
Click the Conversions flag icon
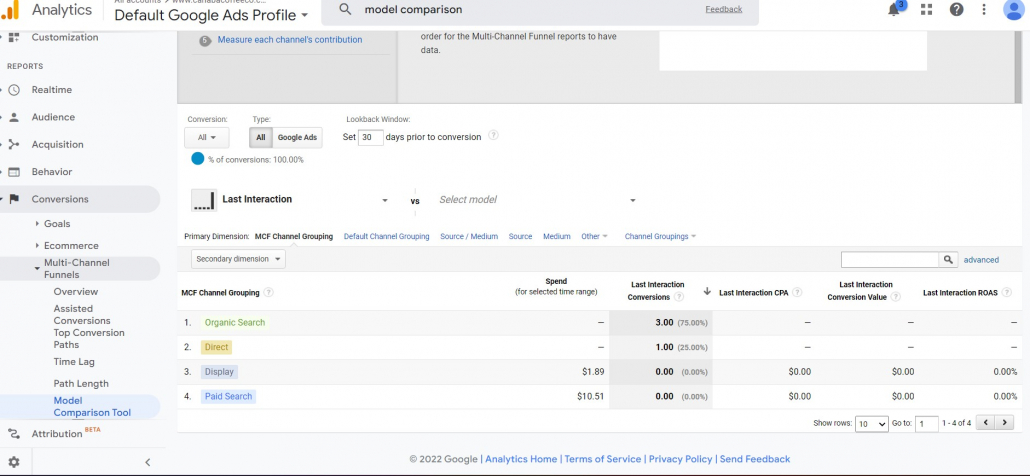(x=14, y=199)
